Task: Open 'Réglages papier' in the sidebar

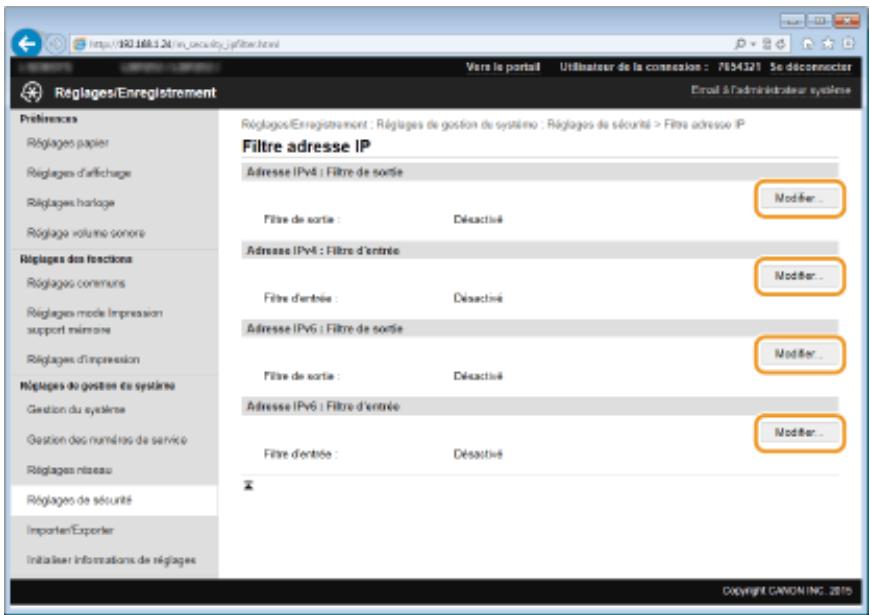Action: click(x=68, y=143)
